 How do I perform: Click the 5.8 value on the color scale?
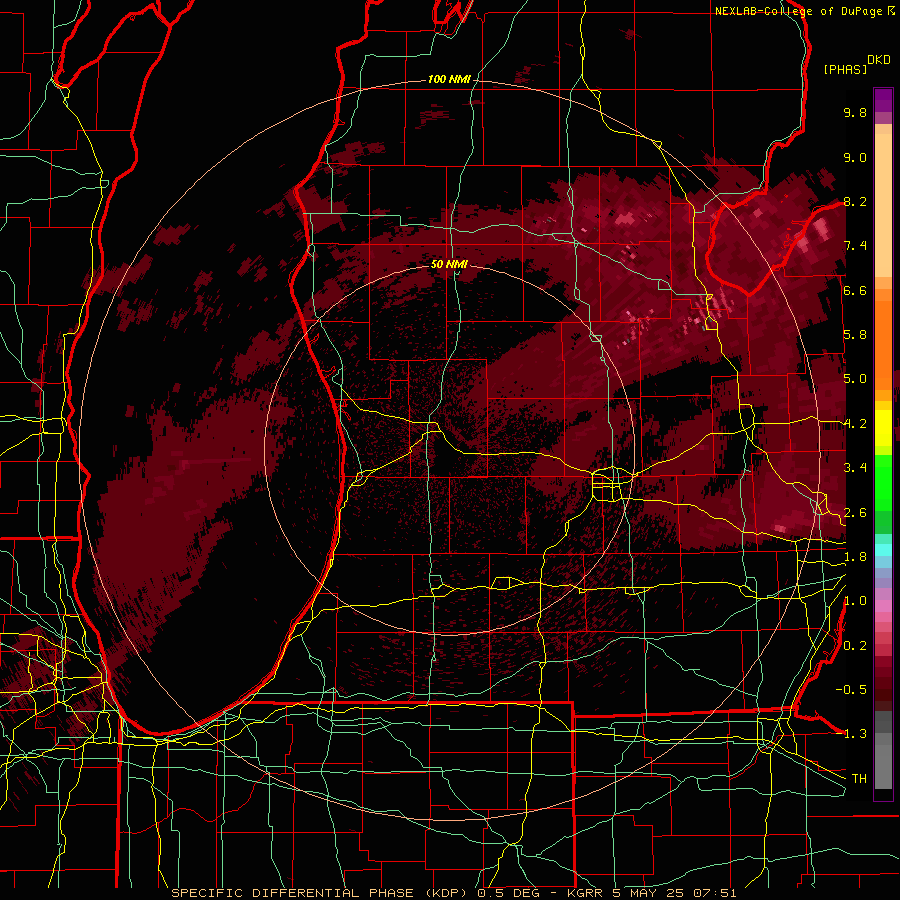pyautogui.click(x=855, y=335)
